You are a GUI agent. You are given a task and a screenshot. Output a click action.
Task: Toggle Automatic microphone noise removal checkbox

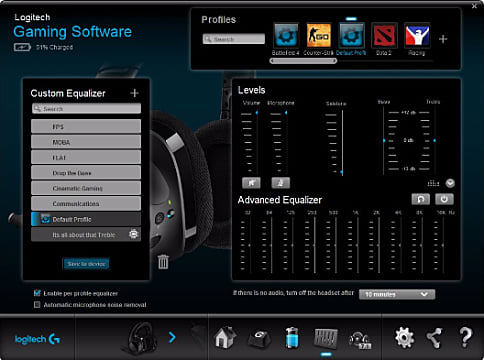click(37, 304)
